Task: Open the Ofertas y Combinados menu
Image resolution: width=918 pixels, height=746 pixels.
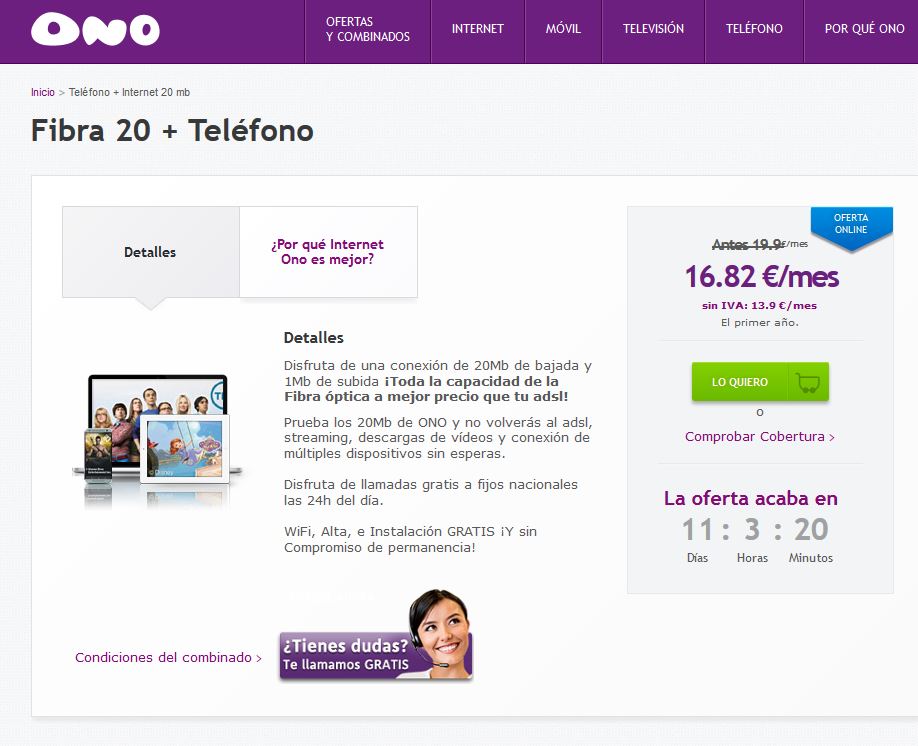Action: [x=368, y=29]
